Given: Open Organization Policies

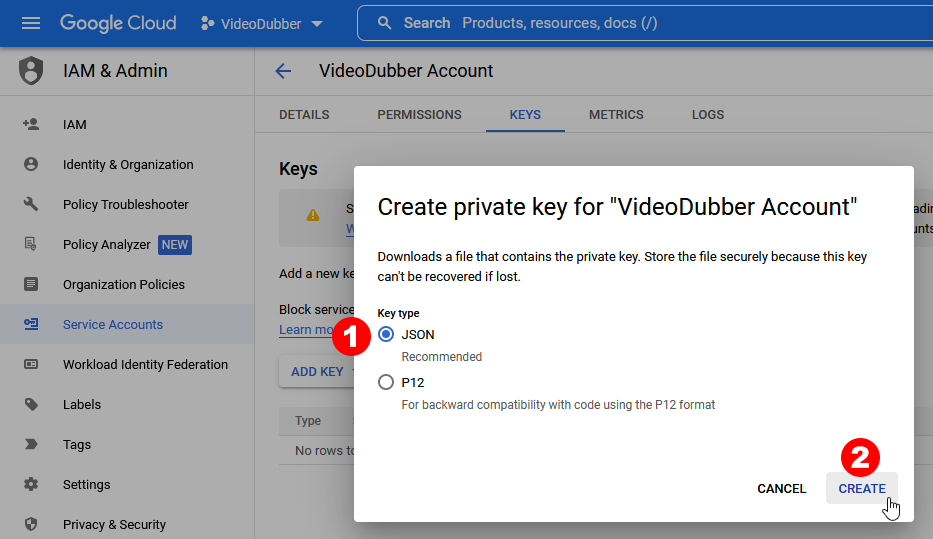Looking at the screenshot, I should tap(124, 284).
